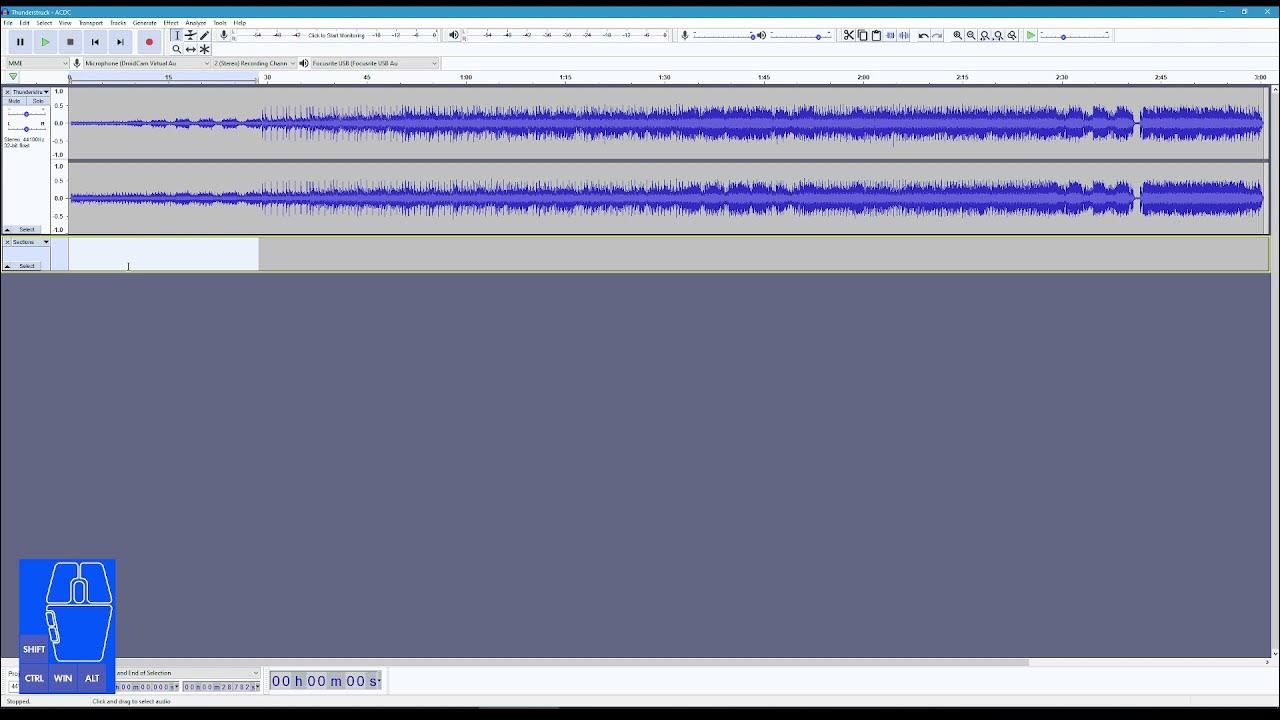Choose the Envelope tool

[x=191, y=35]
